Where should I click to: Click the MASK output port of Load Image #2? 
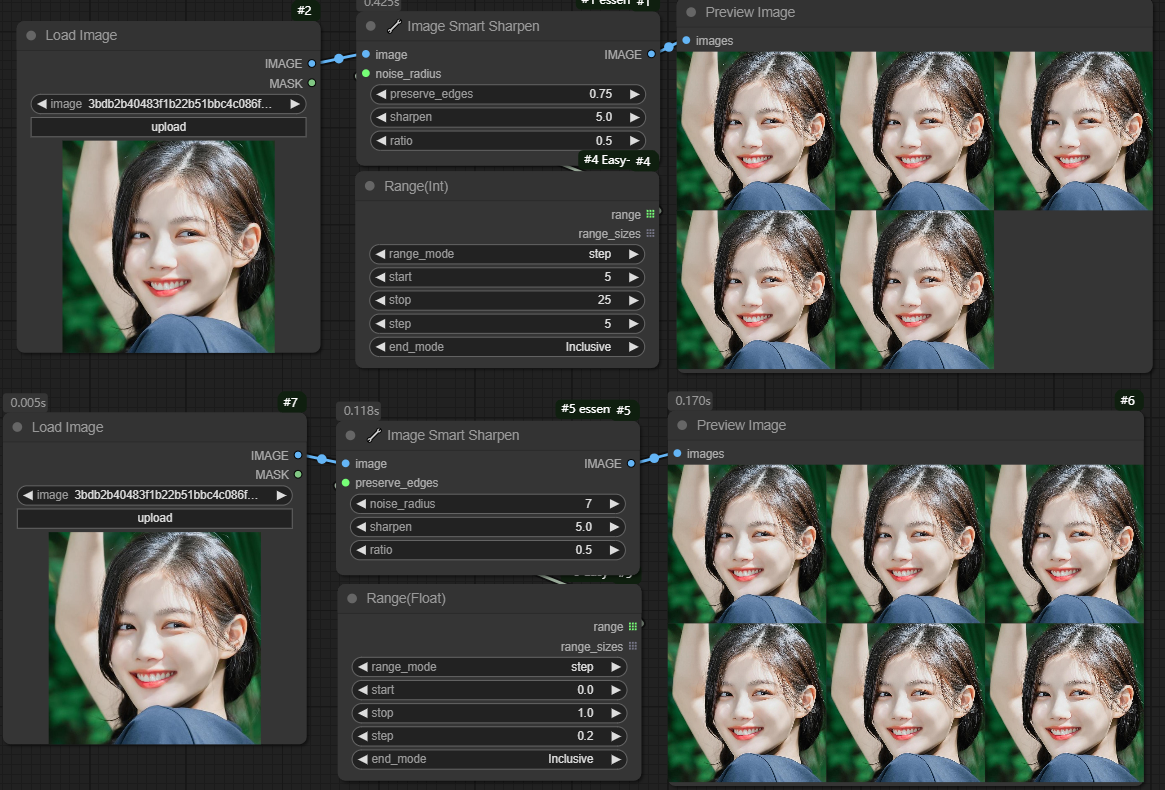312,83
